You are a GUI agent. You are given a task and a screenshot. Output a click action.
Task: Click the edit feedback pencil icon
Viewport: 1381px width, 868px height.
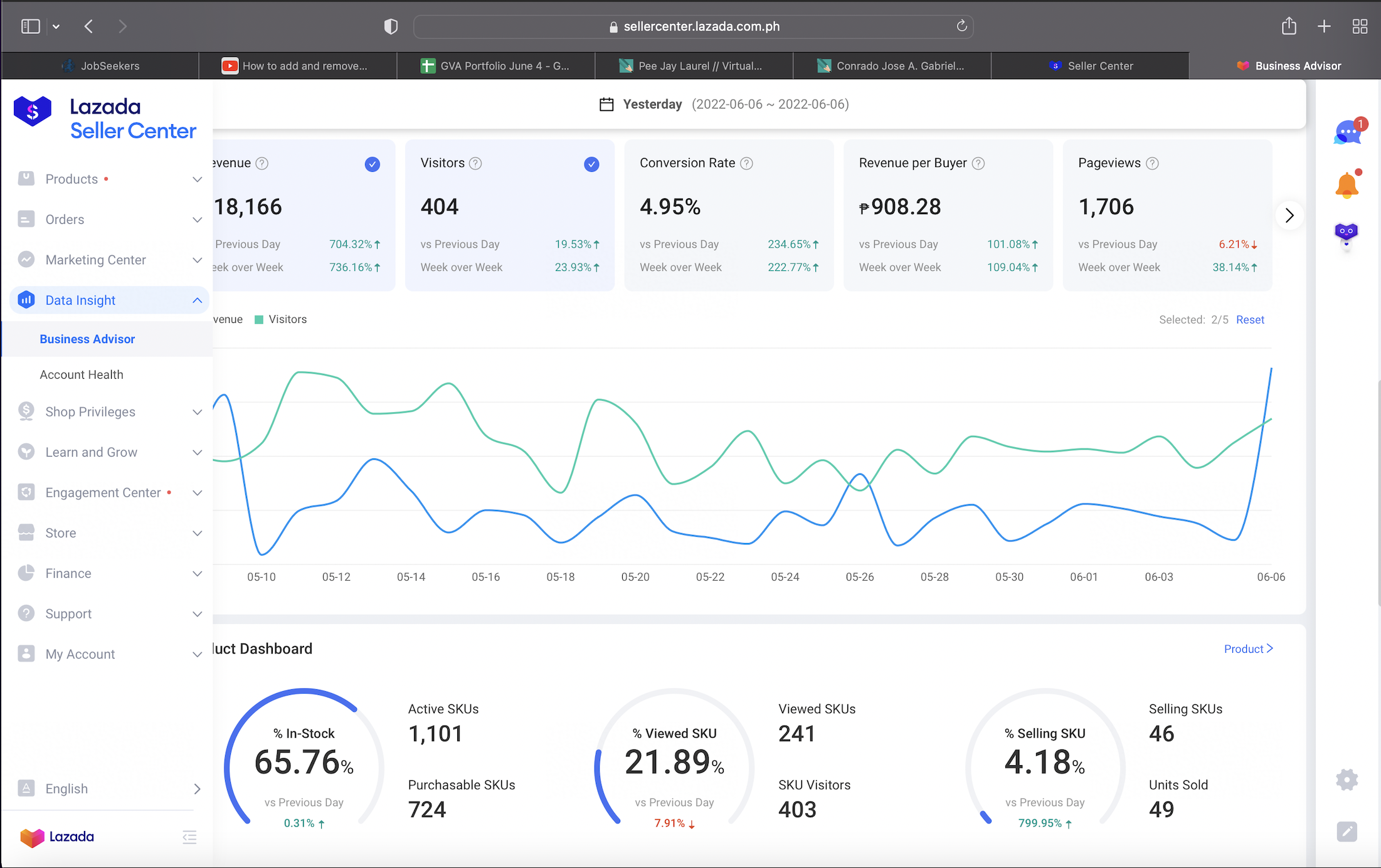coord(1347,832)
